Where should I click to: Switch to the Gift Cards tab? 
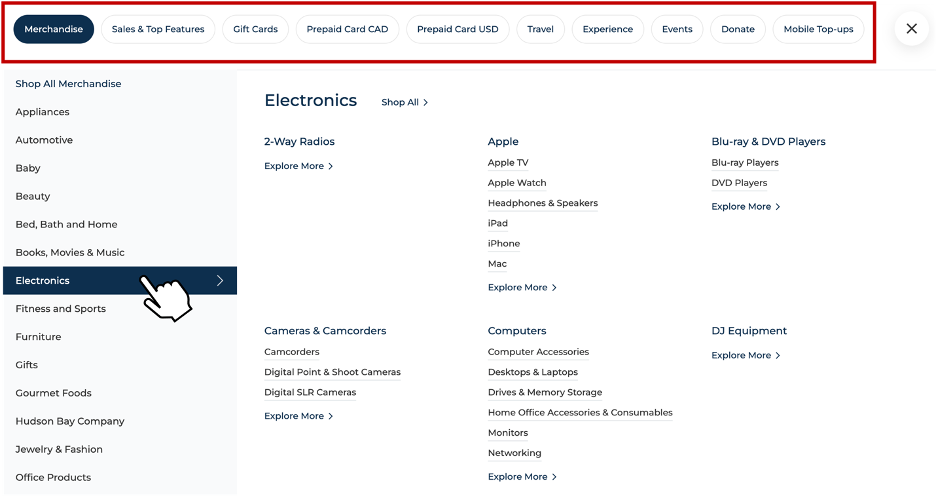255,29
